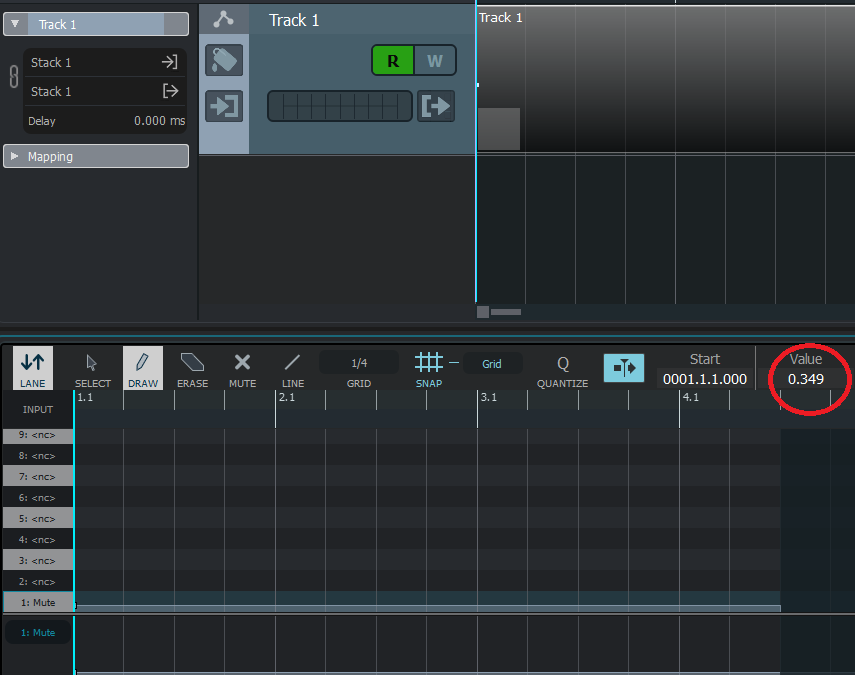Screen dimensions: 855x675
Task: Click the track level meter bar
Action: point(340,106)
